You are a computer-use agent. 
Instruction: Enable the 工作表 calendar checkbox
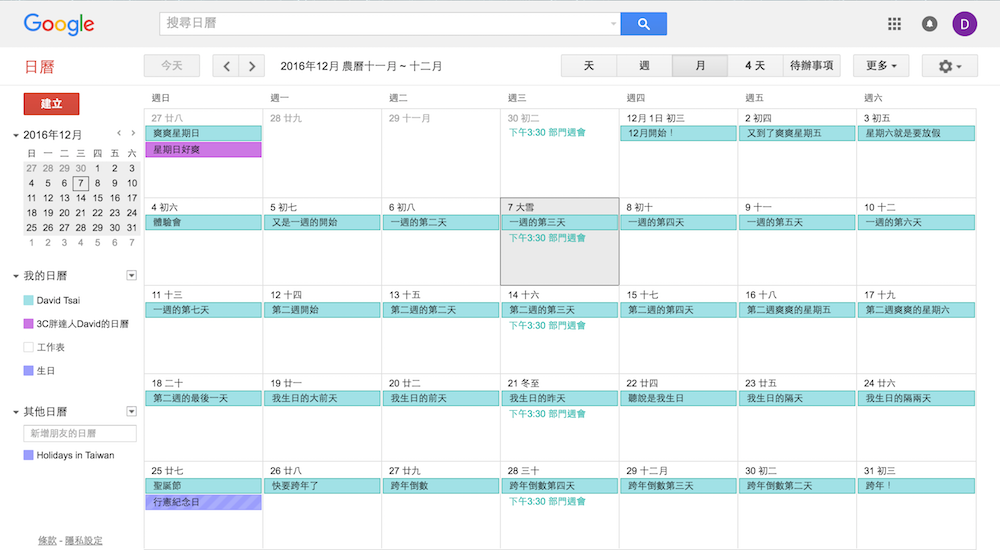click(x=28, y=347)
